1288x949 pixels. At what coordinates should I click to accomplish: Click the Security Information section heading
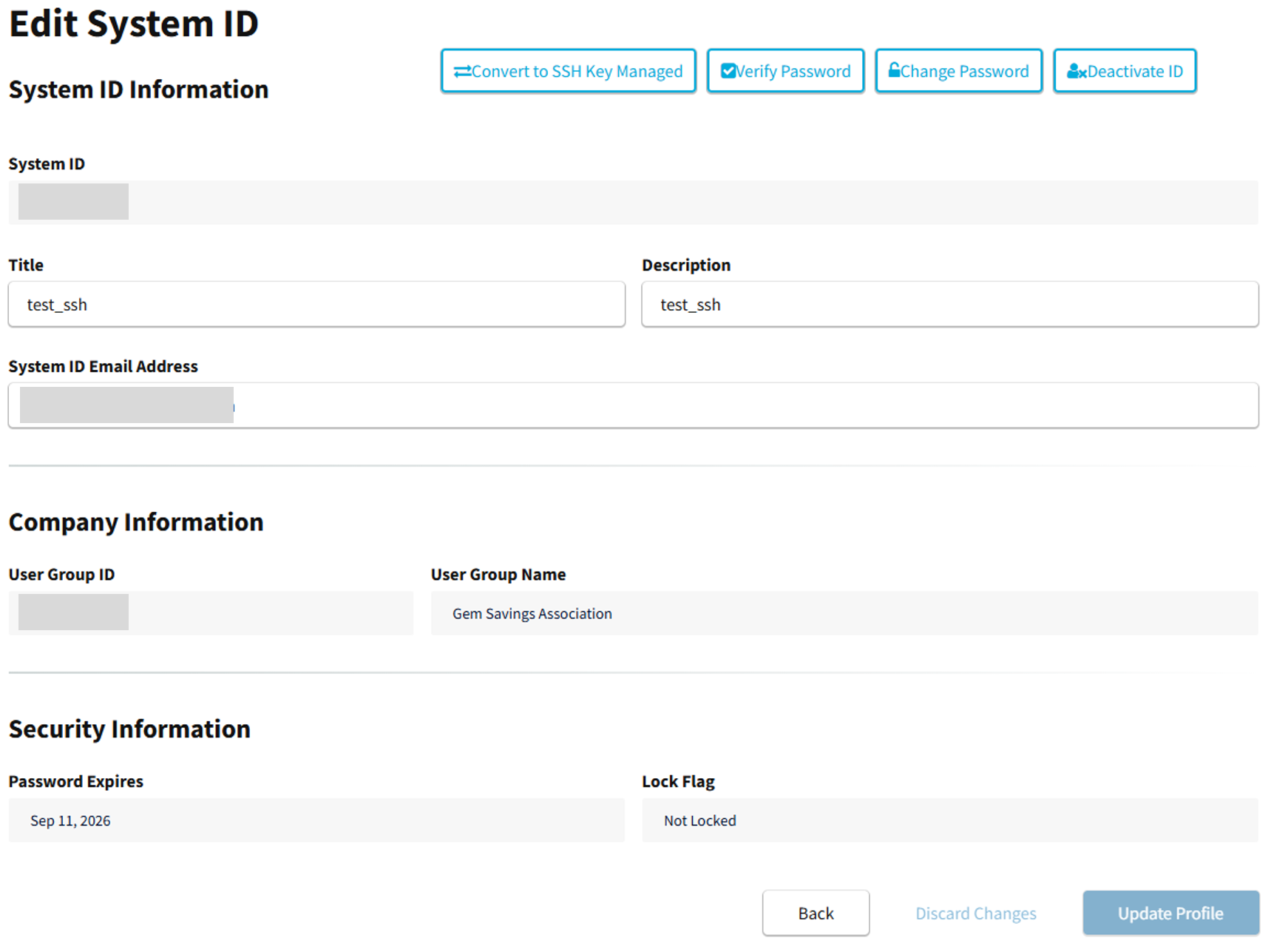point(129,729)
